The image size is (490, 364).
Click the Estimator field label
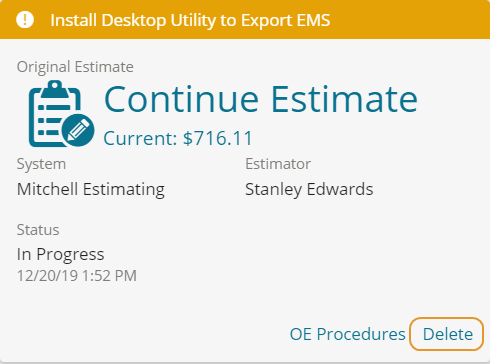278,164
